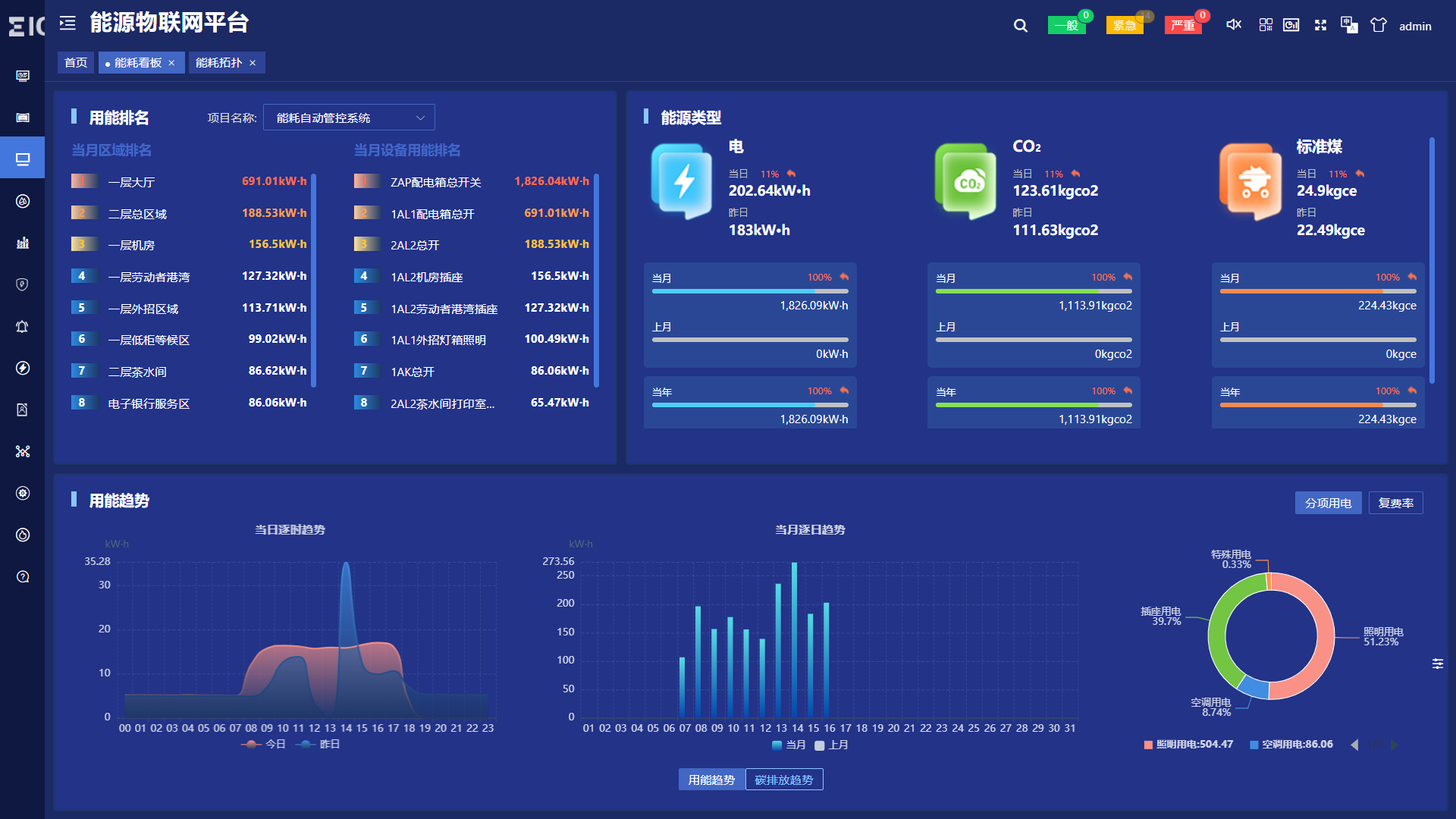
Task: Open the help question sidebar icon
Action: click(x=23, y=576)
